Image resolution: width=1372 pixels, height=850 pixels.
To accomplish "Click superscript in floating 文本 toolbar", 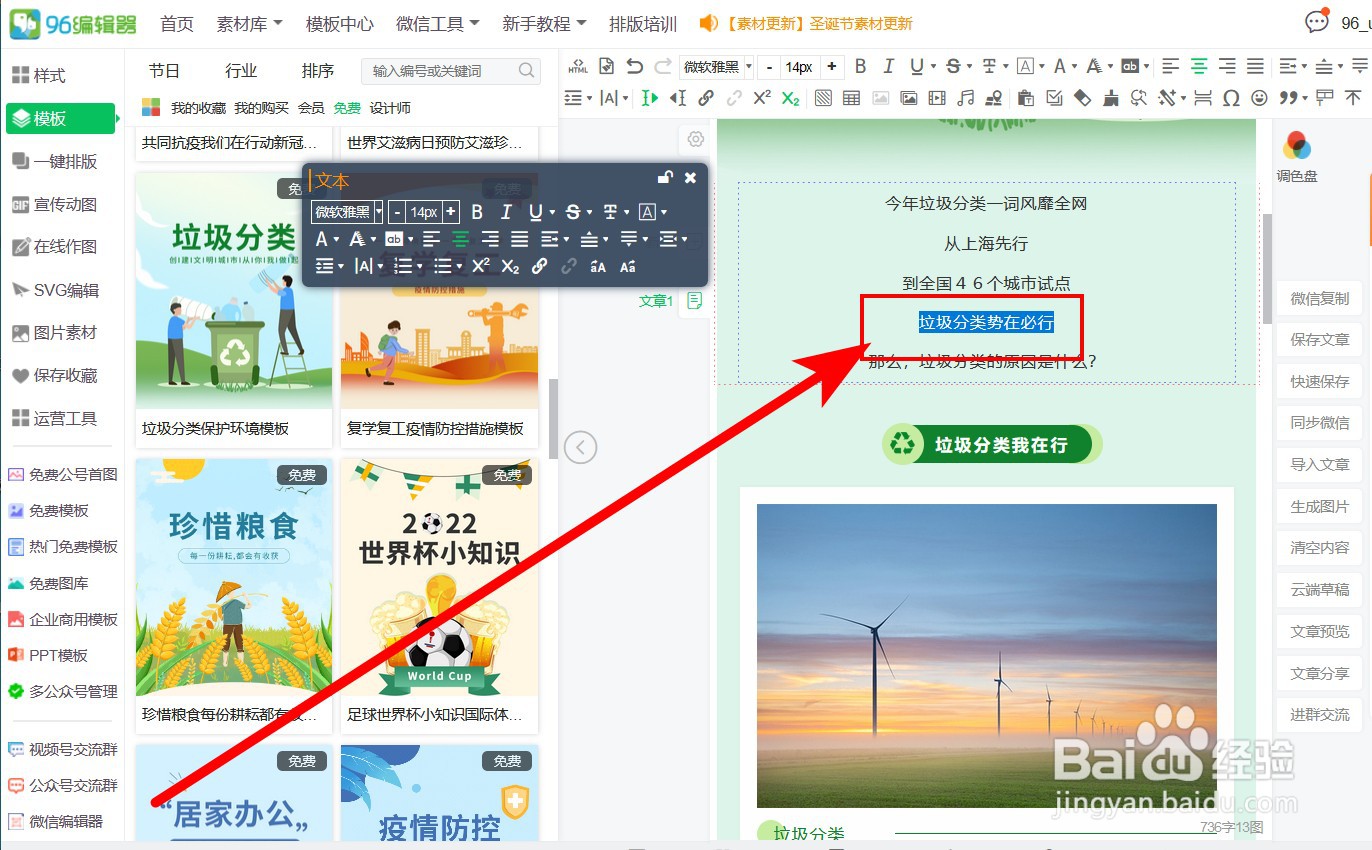I will pyautogui.click(x=481, y=266).
